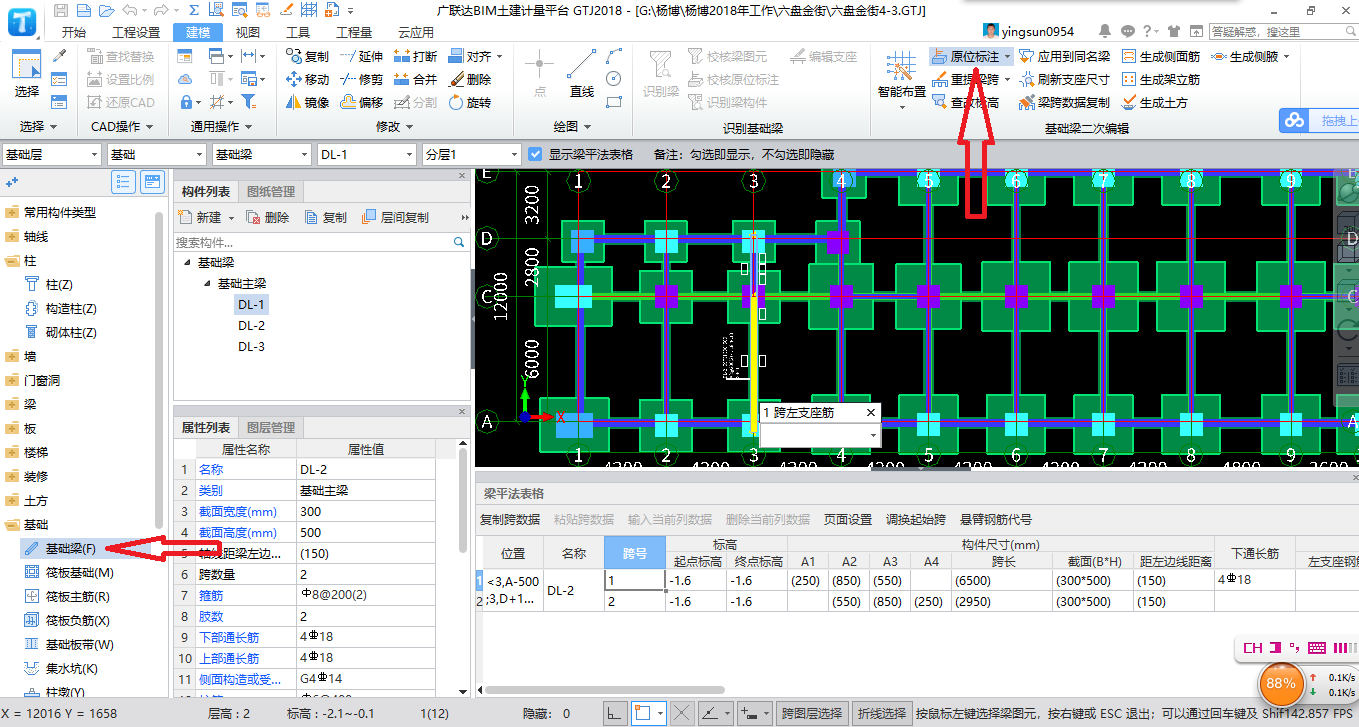Toggle the status bar X cross-snap button
Screen dimensions: 1359x727
tap(682, 713)
